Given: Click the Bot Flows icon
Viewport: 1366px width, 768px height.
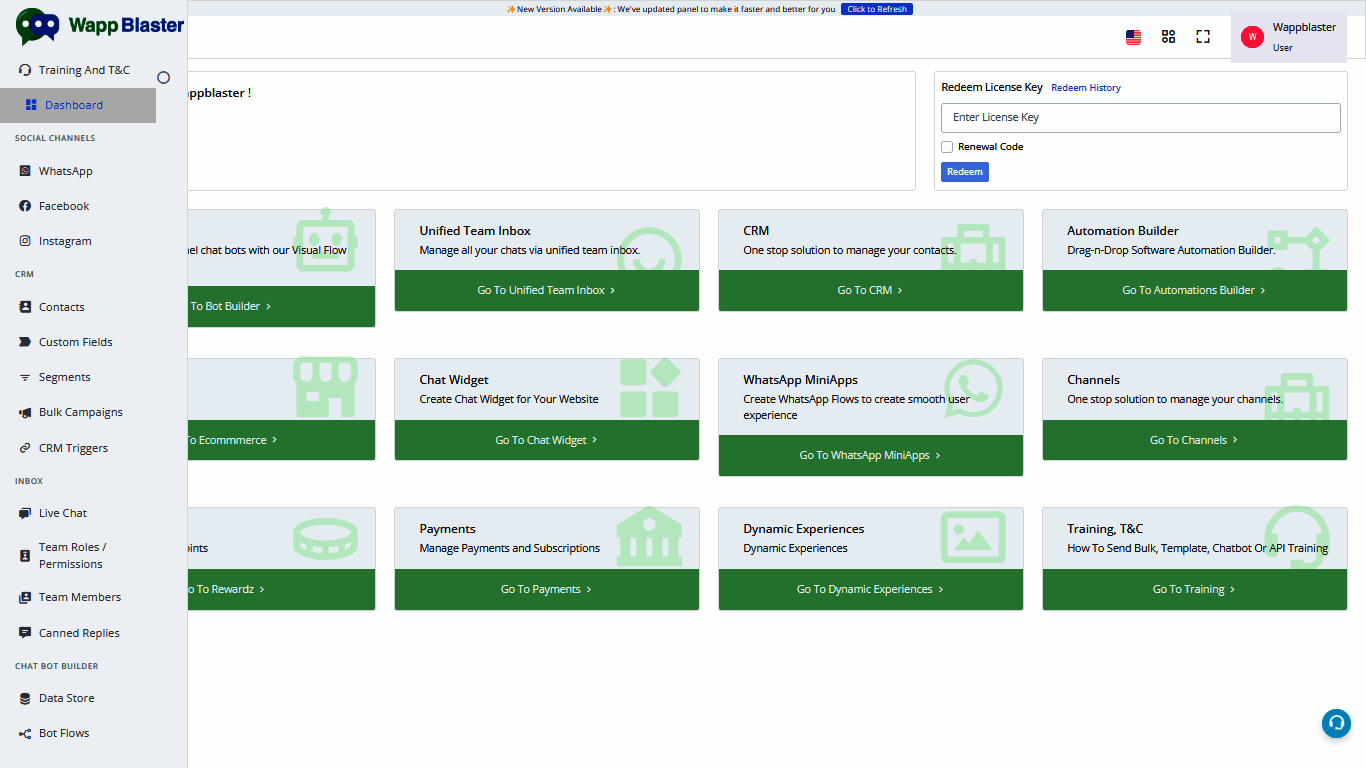Looking at the screenshot, I should coord(24,733).
